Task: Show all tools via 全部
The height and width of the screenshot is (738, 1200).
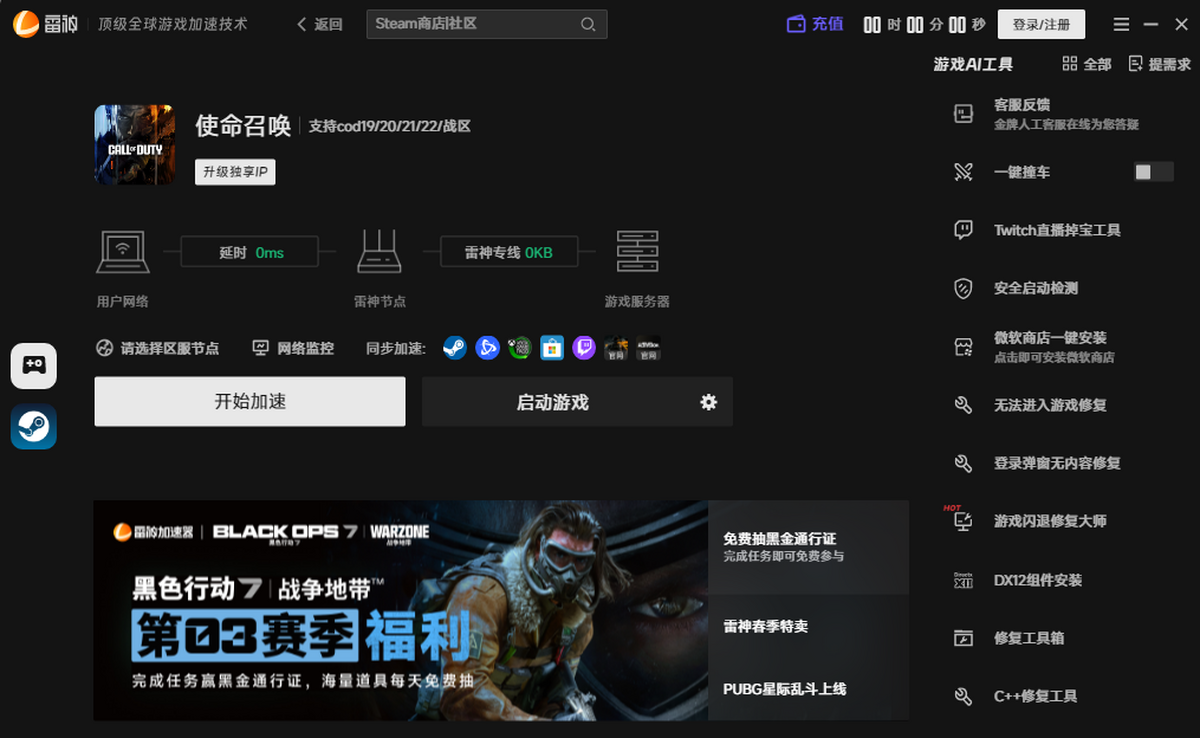Action: pos(1087,64)
